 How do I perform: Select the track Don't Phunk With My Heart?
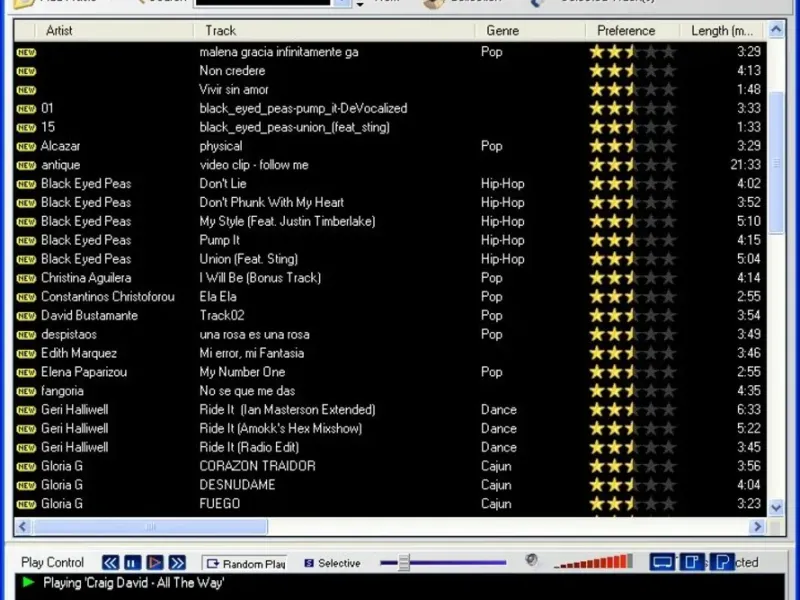pos(271,202)
